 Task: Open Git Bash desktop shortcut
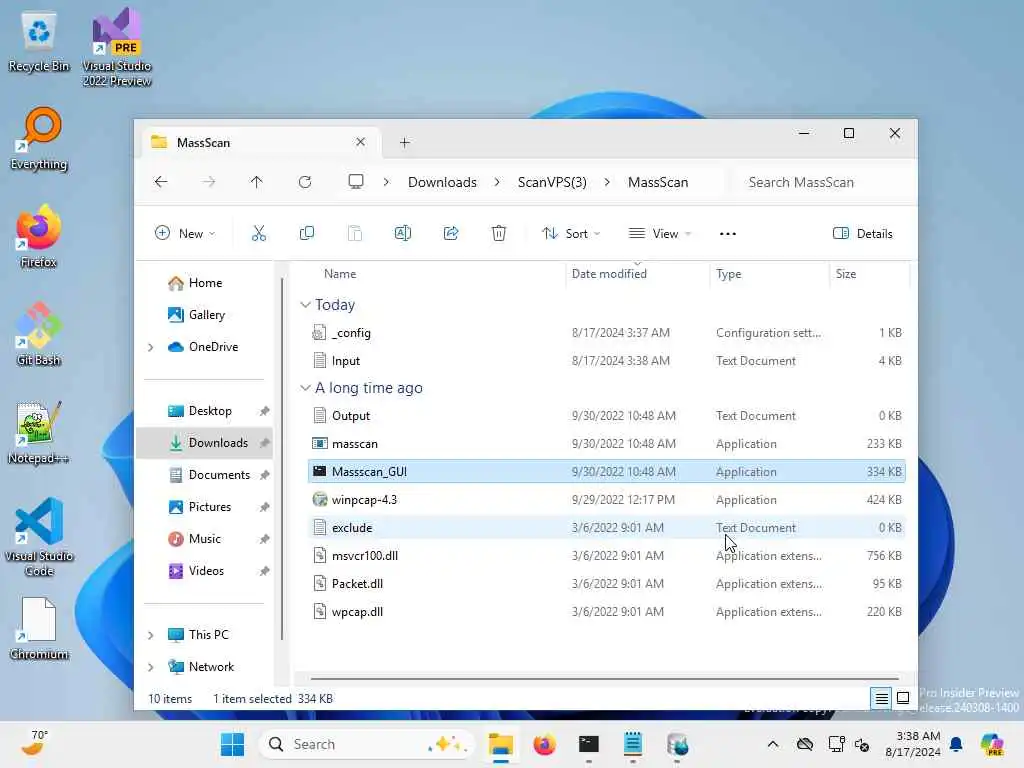(x=39, y=334)
